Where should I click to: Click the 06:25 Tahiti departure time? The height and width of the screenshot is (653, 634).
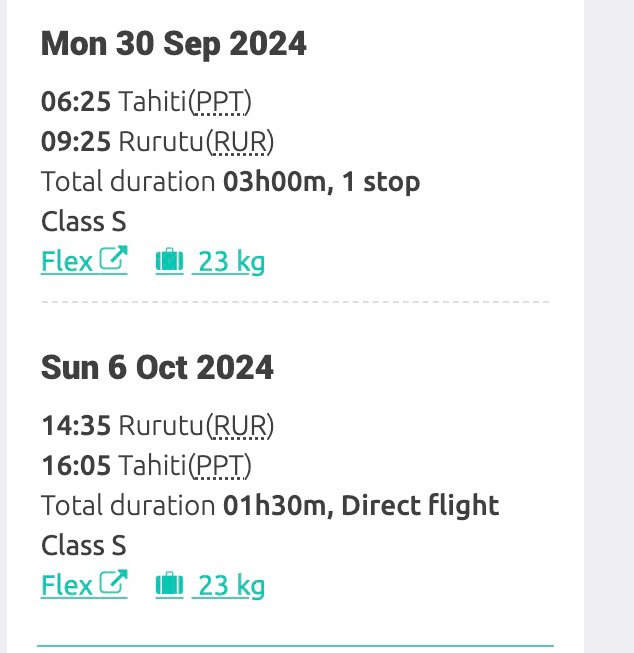click(x=76, y=102)
